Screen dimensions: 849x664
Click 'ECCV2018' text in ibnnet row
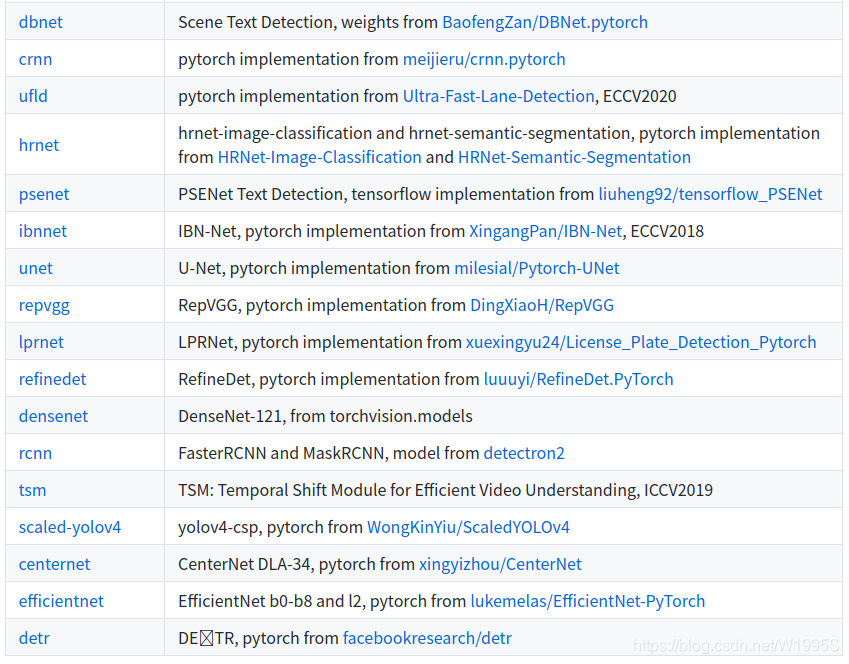(x=667, y=231)
